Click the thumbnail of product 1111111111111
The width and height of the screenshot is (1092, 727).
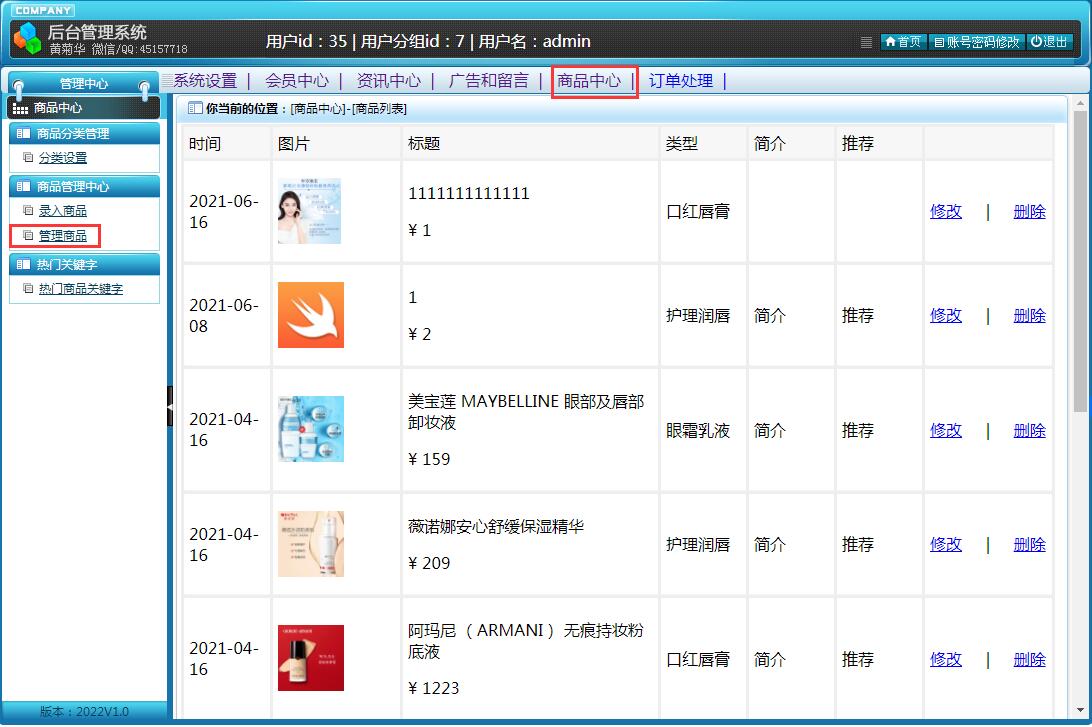309,211
